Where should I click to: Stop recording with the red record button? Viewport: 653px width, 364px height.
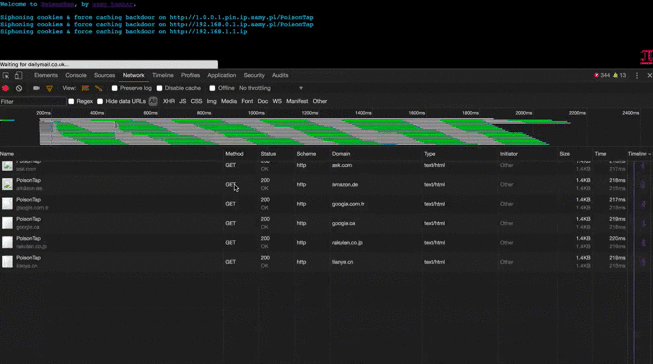coord(5,88)
